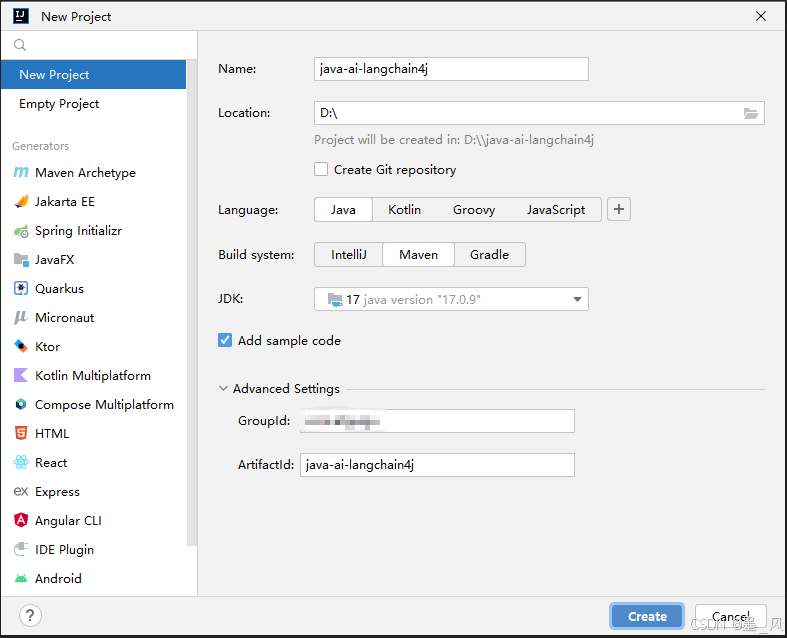Close the New Project dialog
Screen dimensions: 787x638
[760, 16]
